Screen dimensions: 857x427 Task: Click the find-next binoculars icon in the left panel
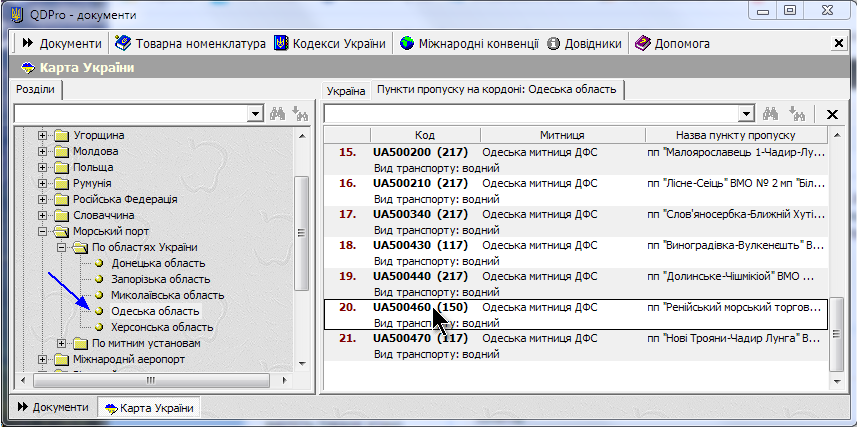301,114
